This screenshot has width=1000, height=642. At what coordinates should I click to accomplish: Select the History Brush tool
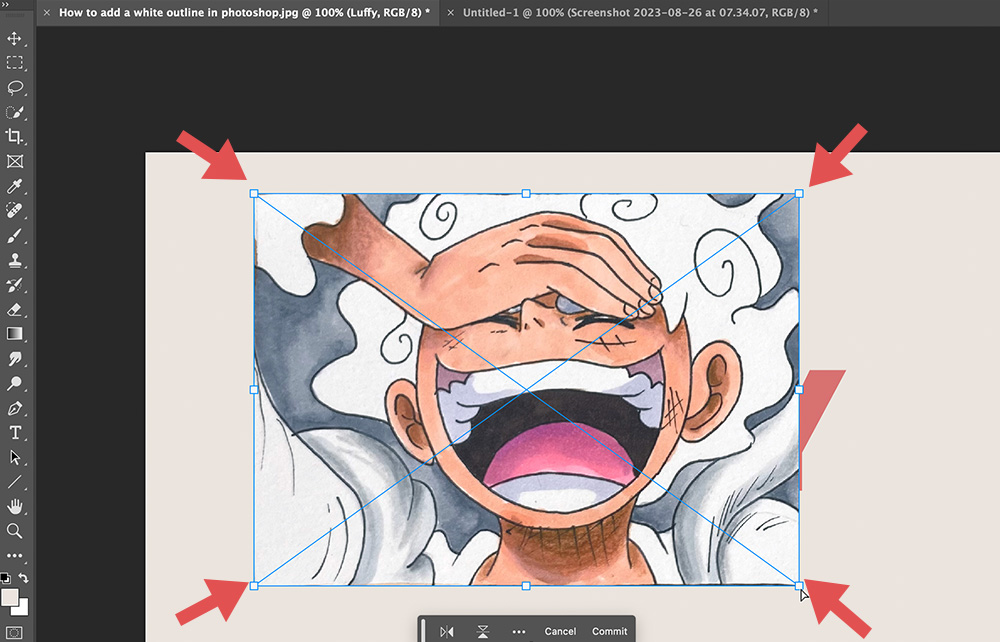point(14,285)
